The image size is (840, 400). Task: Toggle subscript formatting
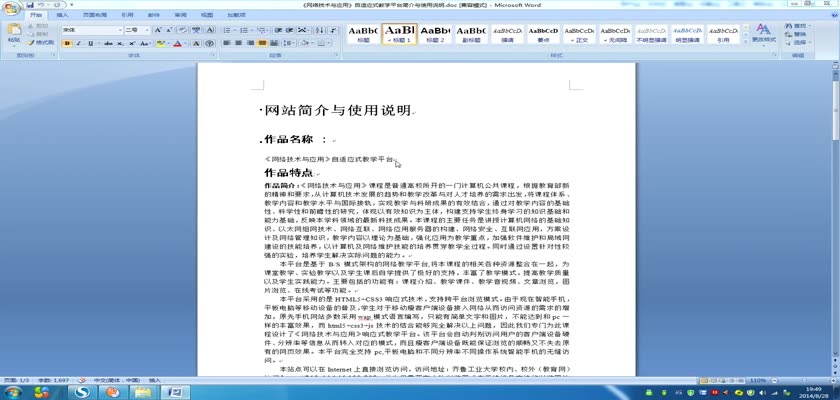(x=120, y=44)
